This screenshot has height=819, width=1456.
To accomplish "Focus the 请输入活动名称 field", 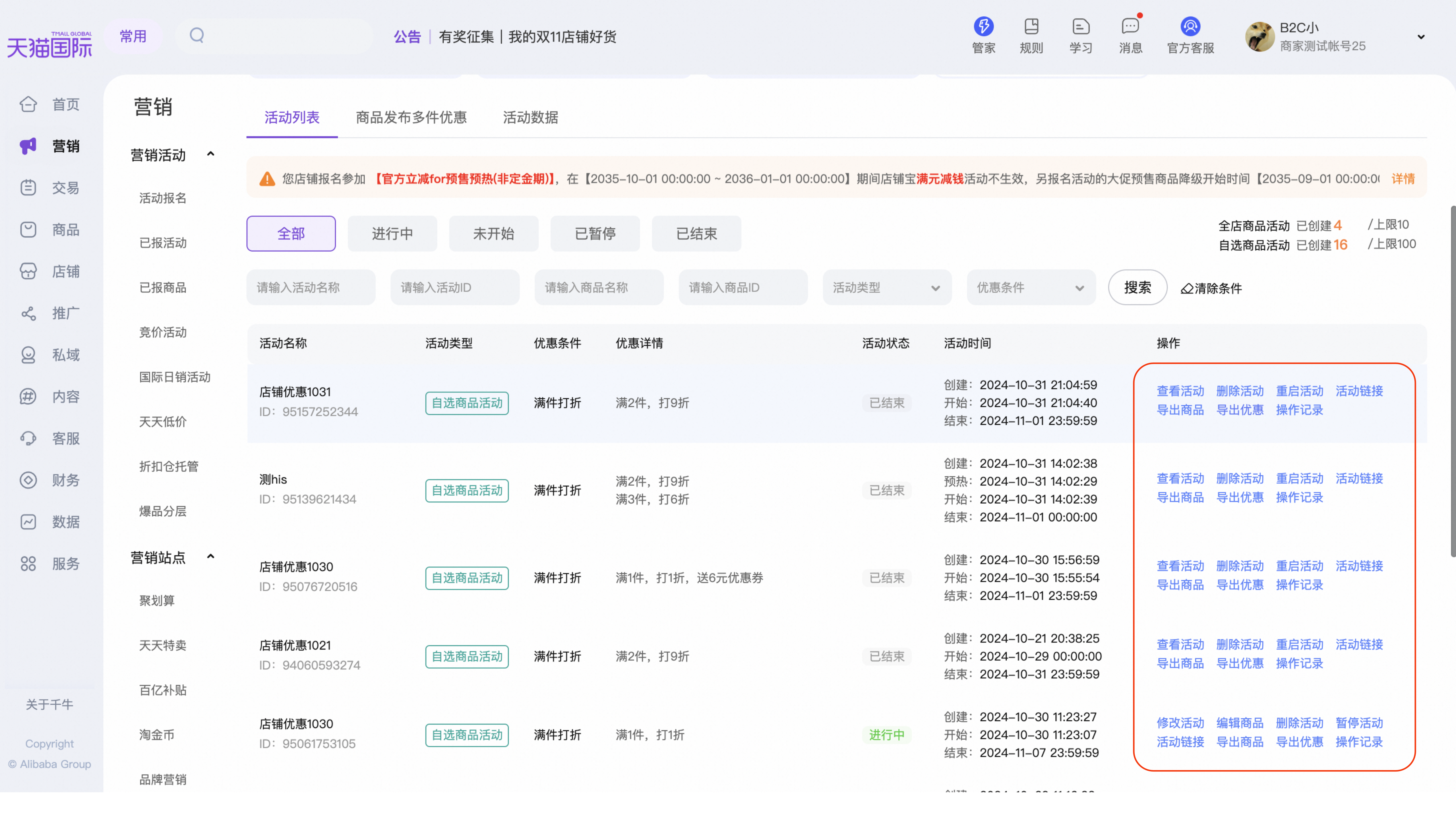I will pos(311,288).
